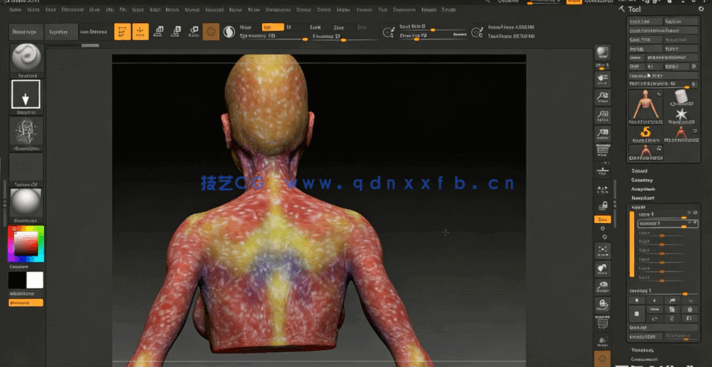Click the AAHalf magnifier icon
Screen dimensions: 712x367
[603, 134]
